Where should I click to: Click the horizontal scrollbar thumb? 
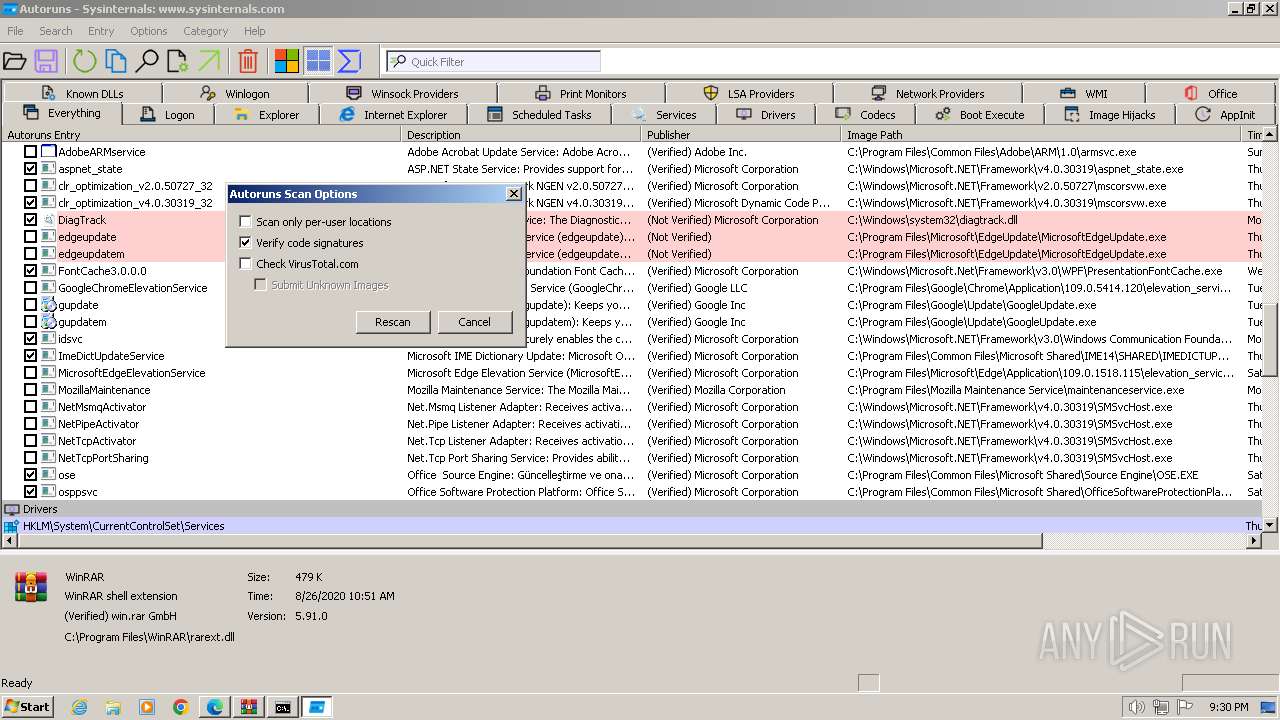529,541
